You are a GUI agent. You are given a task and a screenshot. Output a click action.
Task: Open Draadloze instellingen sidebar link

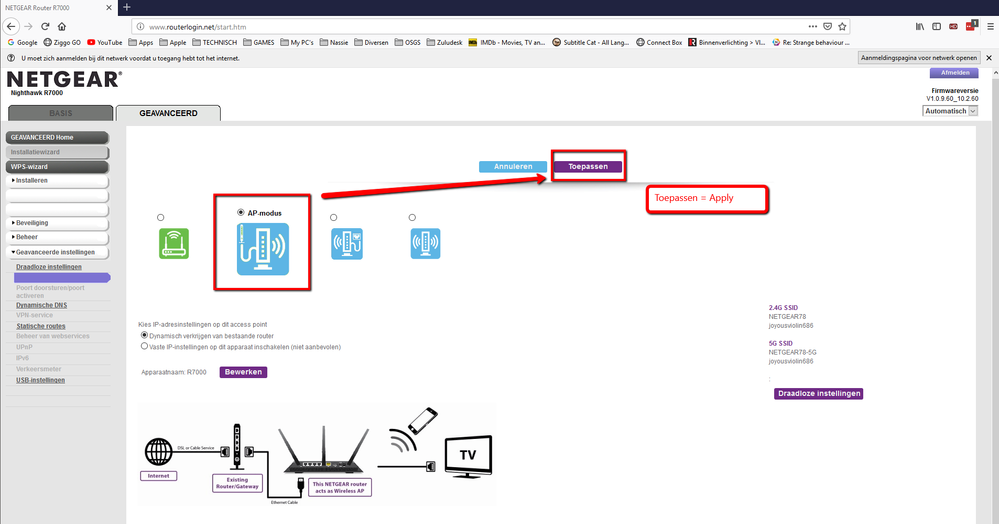click(x=49, y=267)
